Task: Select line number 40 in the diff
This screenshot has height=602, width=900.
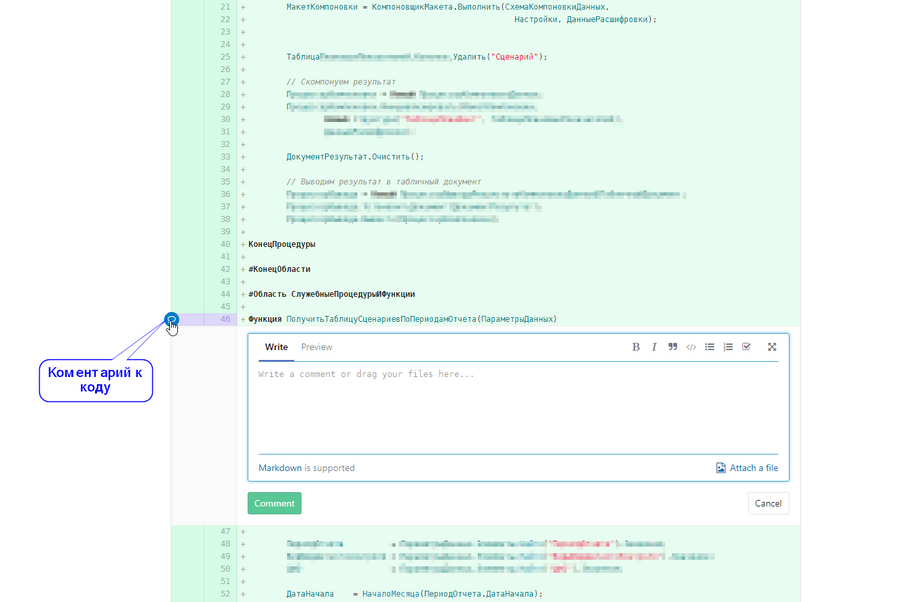Action: pyautogui.click(x=225, y=244)
